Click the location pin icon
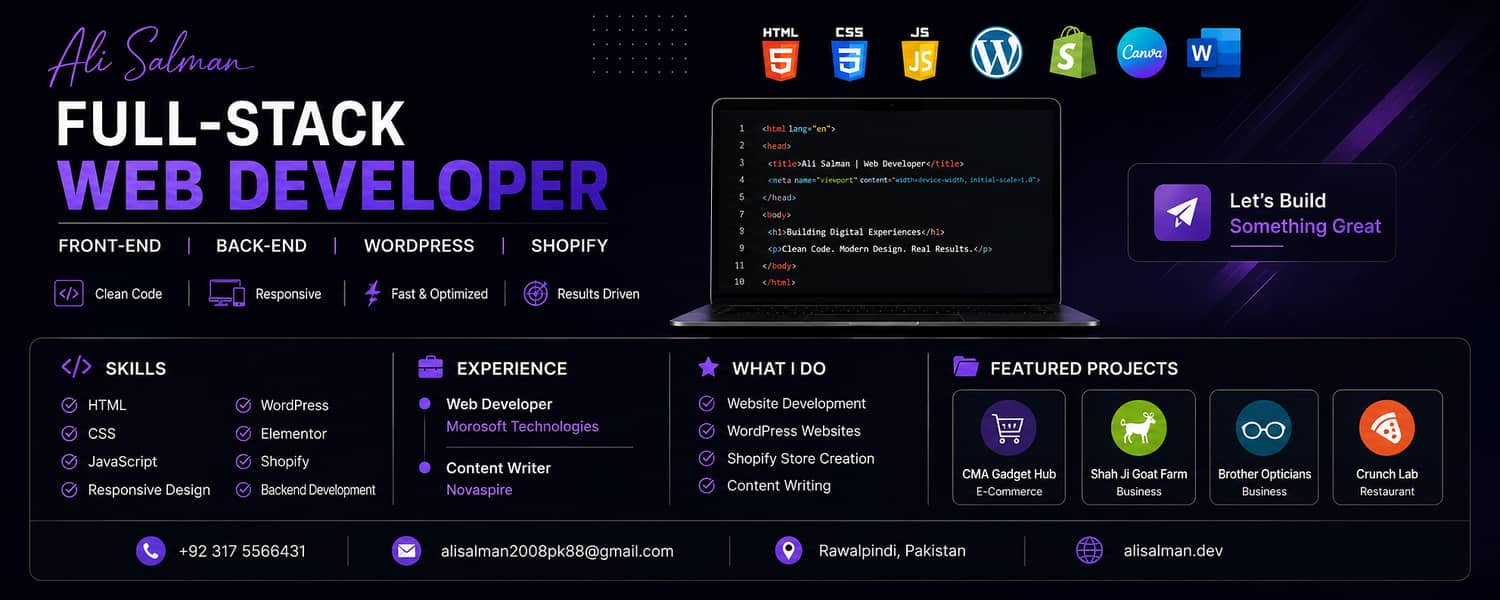Screen dimensions: 1500x600 click(789, 550)
